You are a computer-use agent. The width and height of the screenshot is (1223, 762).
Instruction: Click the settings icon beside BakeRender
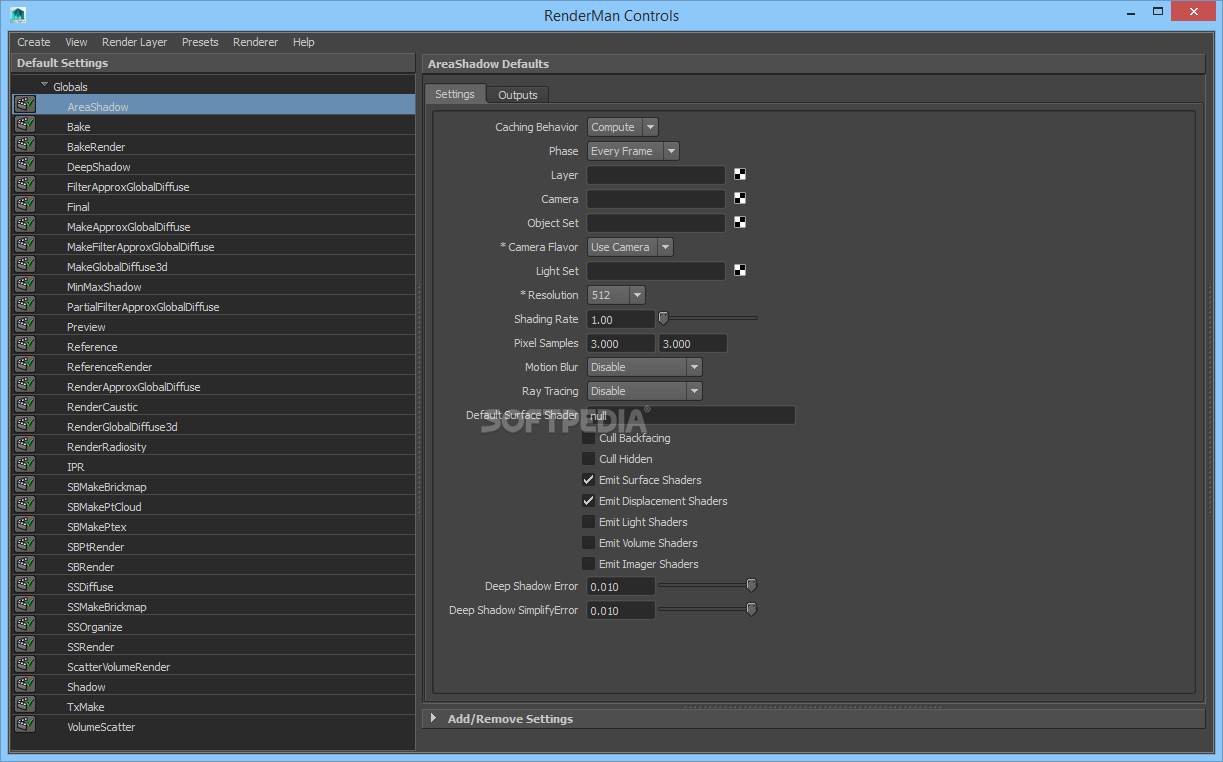(x=25, y=144)
